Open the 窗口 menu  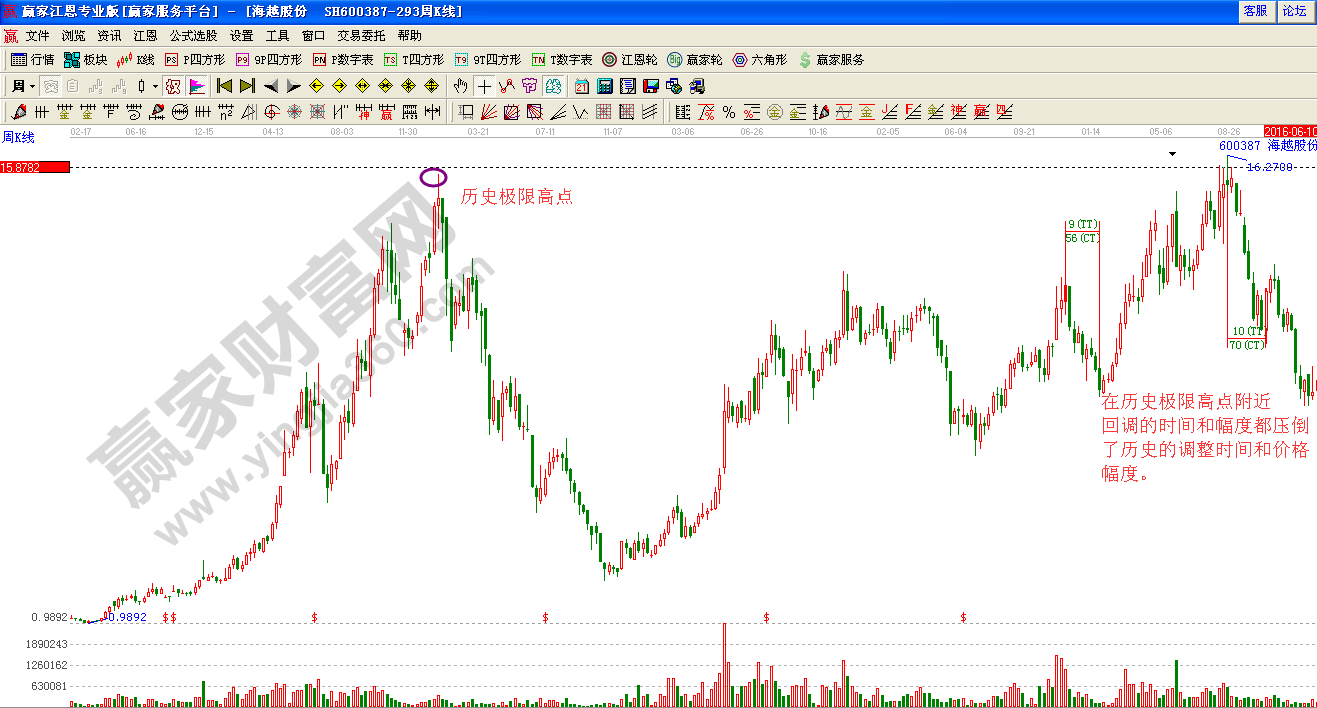313,35
